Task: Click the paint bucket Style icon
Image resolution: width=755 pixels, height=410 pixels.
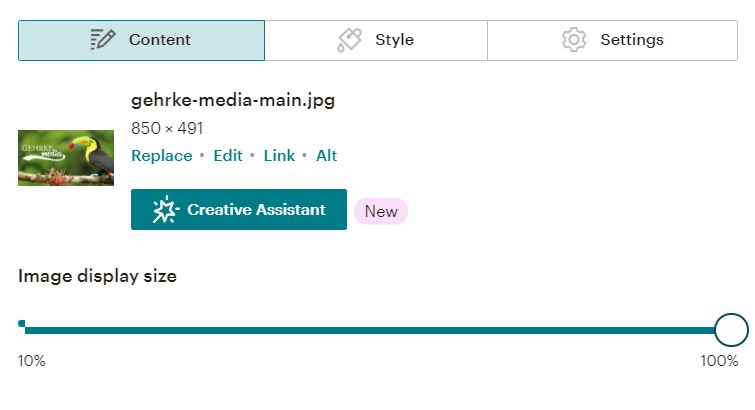Action: 349,40
